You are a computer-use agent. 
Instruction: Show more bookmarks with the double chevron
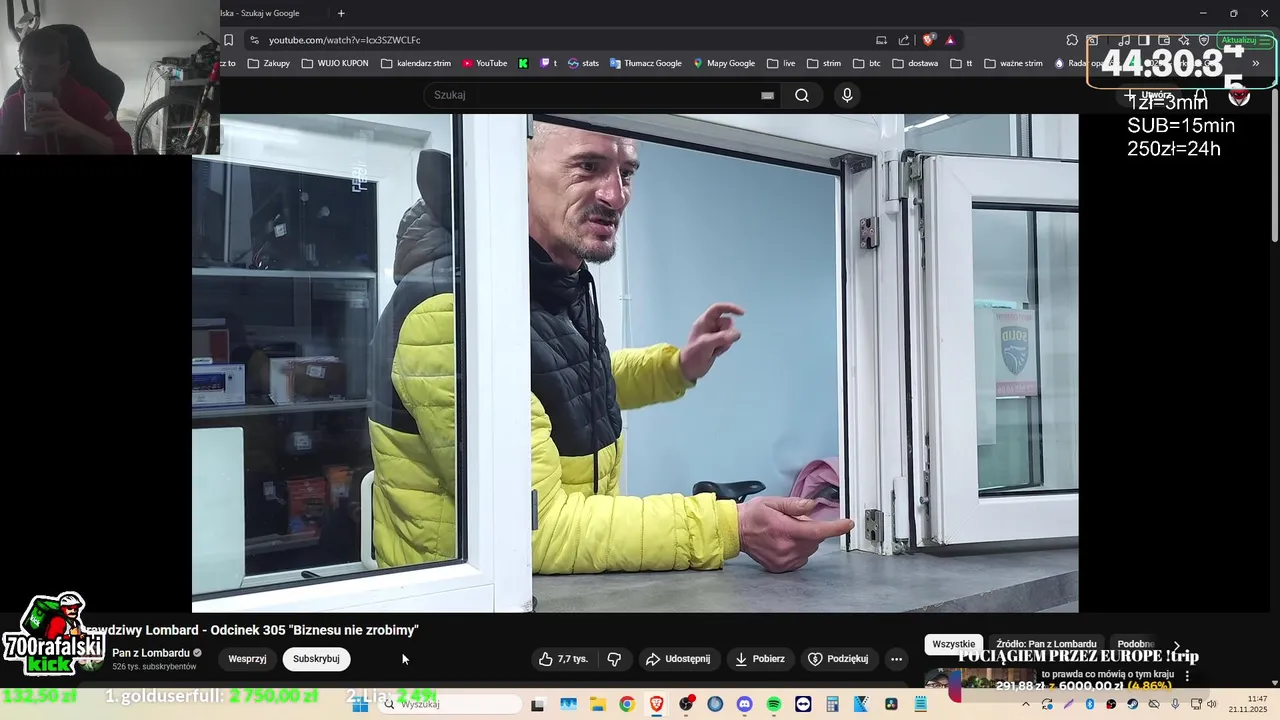[1256, 63]
